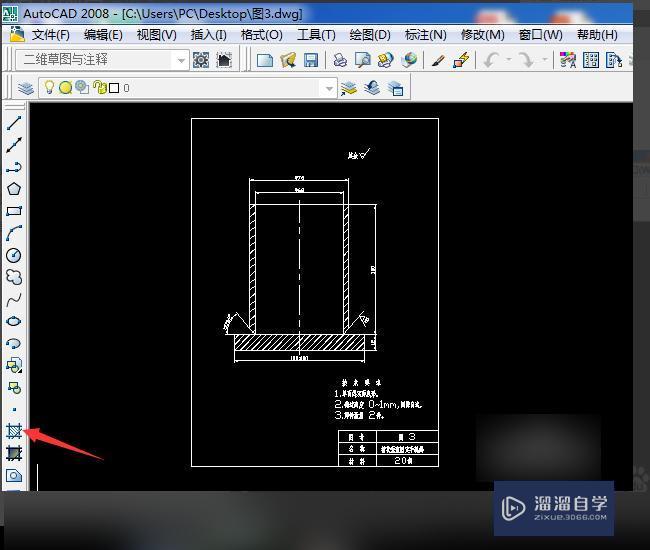The height and width of the screenshot is (550, 650).
Task: Open the 修改(M) menu
Action: coord(483,35)
